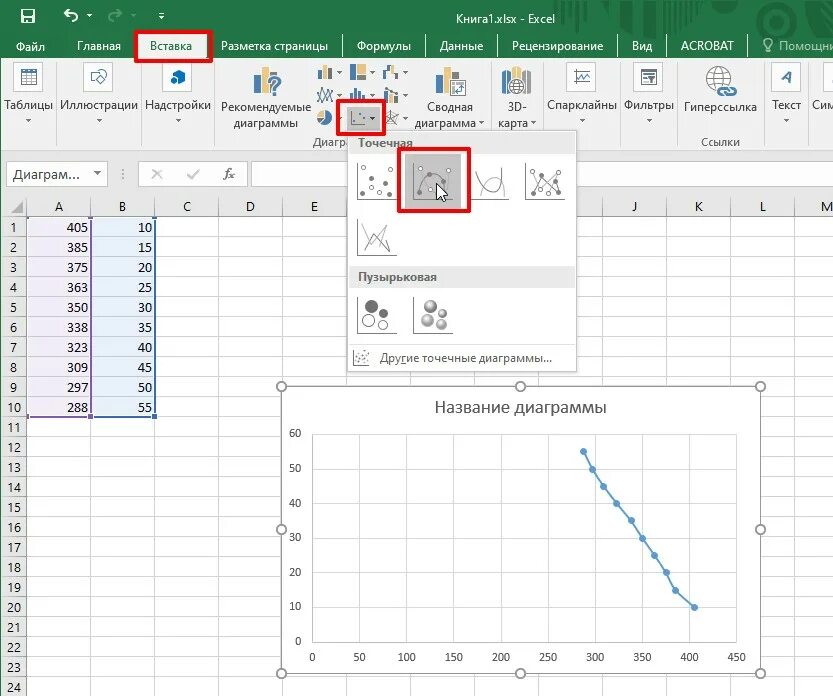The width and height of the screenshot is (833, 696).
Task: Select column C header
Action: (186, 207)
